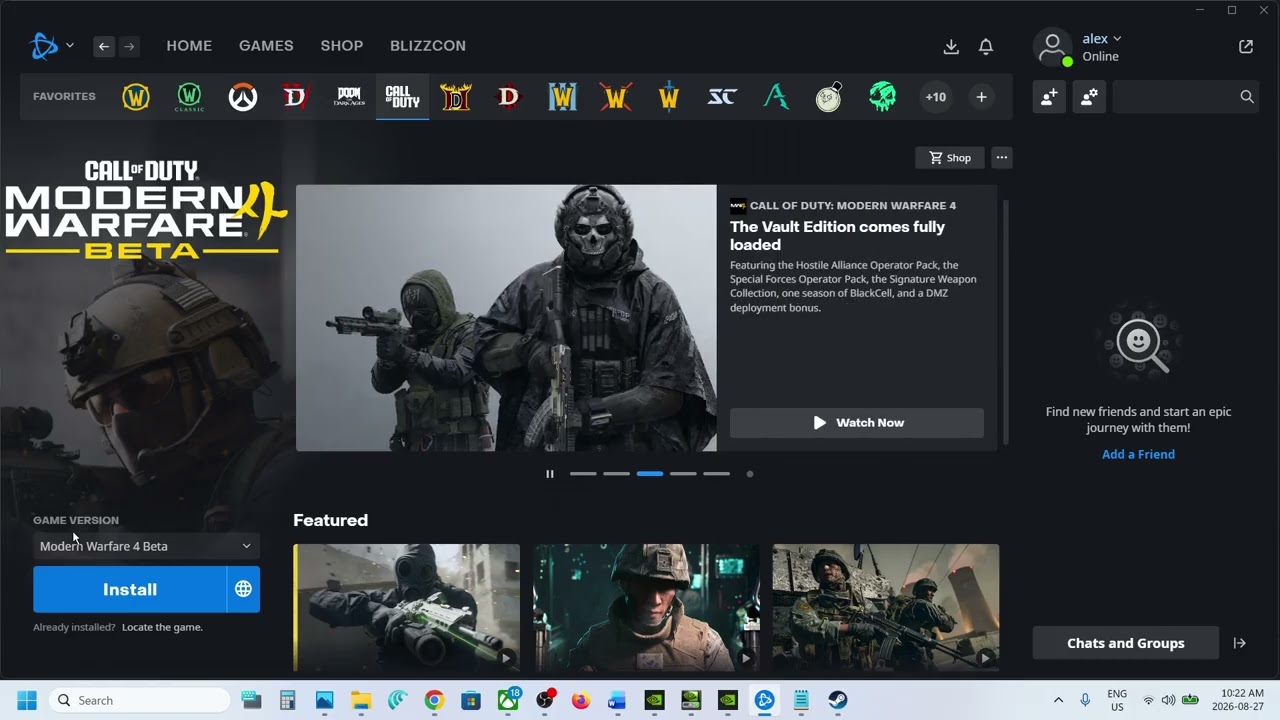Expand the alex account dropdown
Image resolution: width=1280 pixels, height=720 pixels.
click(x=1101, y=39)
